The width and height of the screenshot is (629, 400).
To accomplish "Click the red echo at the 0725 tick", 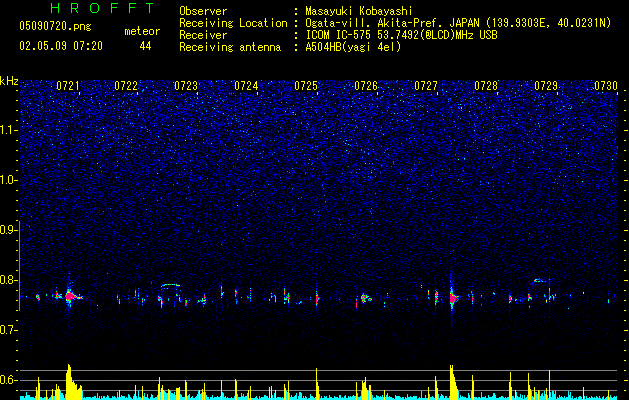I will pyautogui.click(x=317, y=298).
